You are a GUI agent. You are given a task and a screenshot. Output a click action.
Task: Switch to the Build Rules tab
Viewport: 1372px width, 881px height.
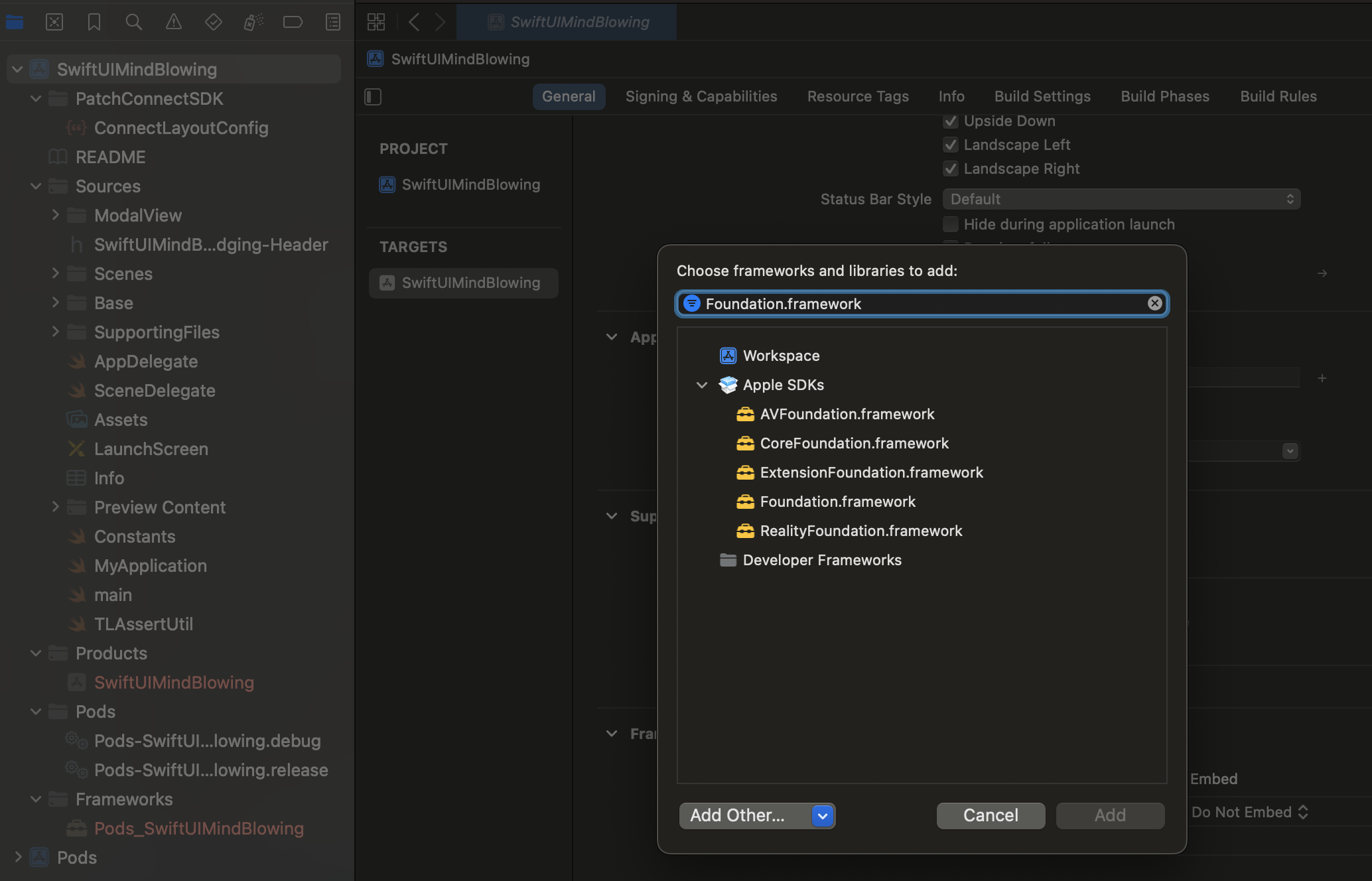(1278, 97)
